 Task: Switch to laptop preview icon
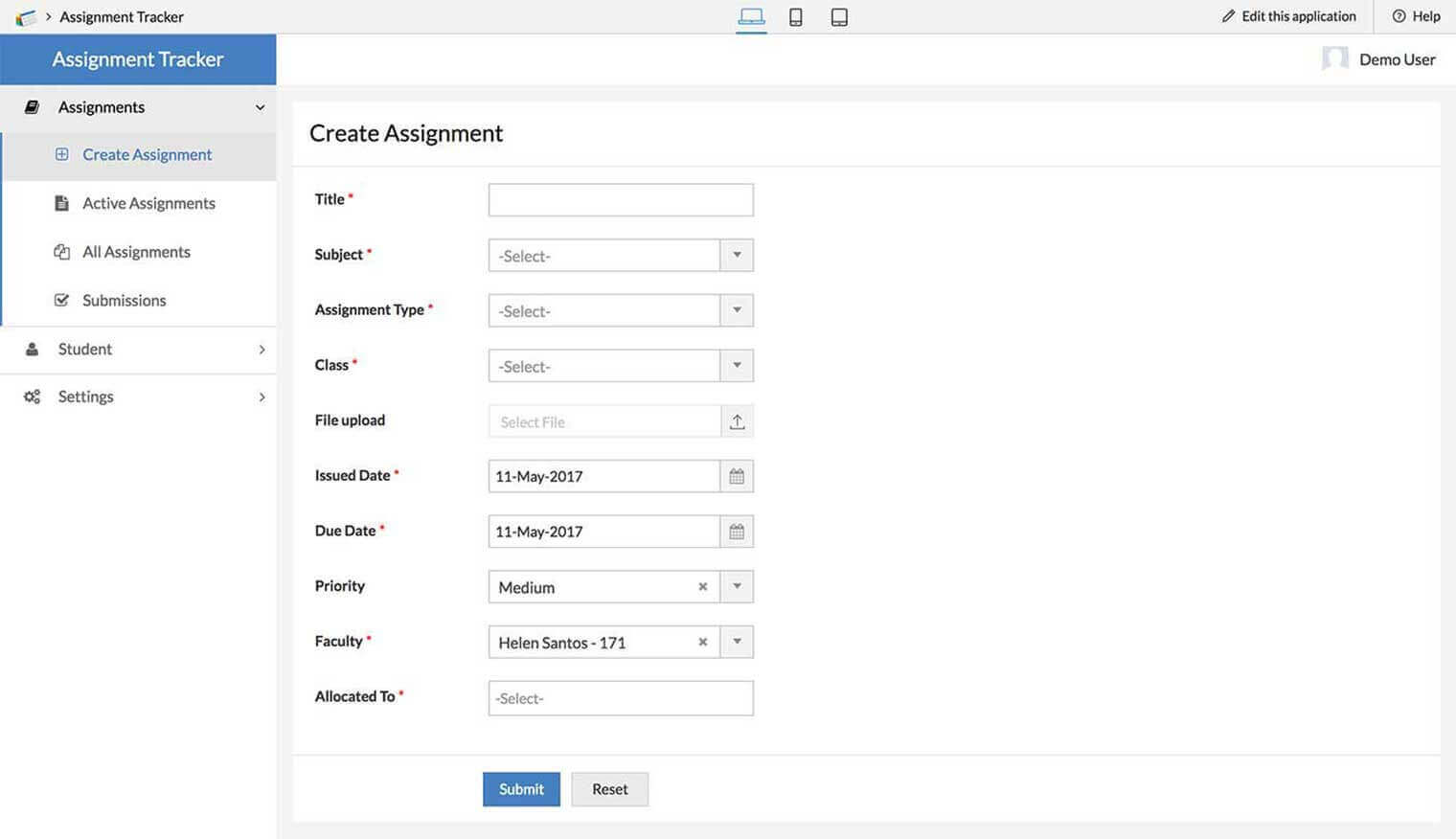[x=751, y=16]
